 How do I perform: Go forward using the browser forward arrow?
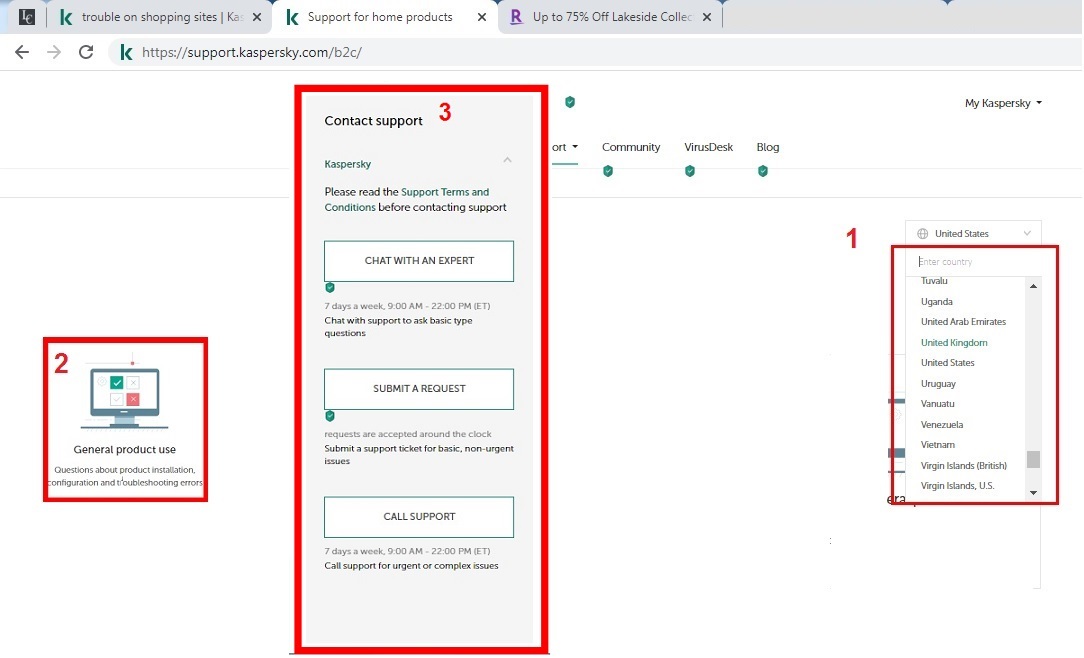54,52
